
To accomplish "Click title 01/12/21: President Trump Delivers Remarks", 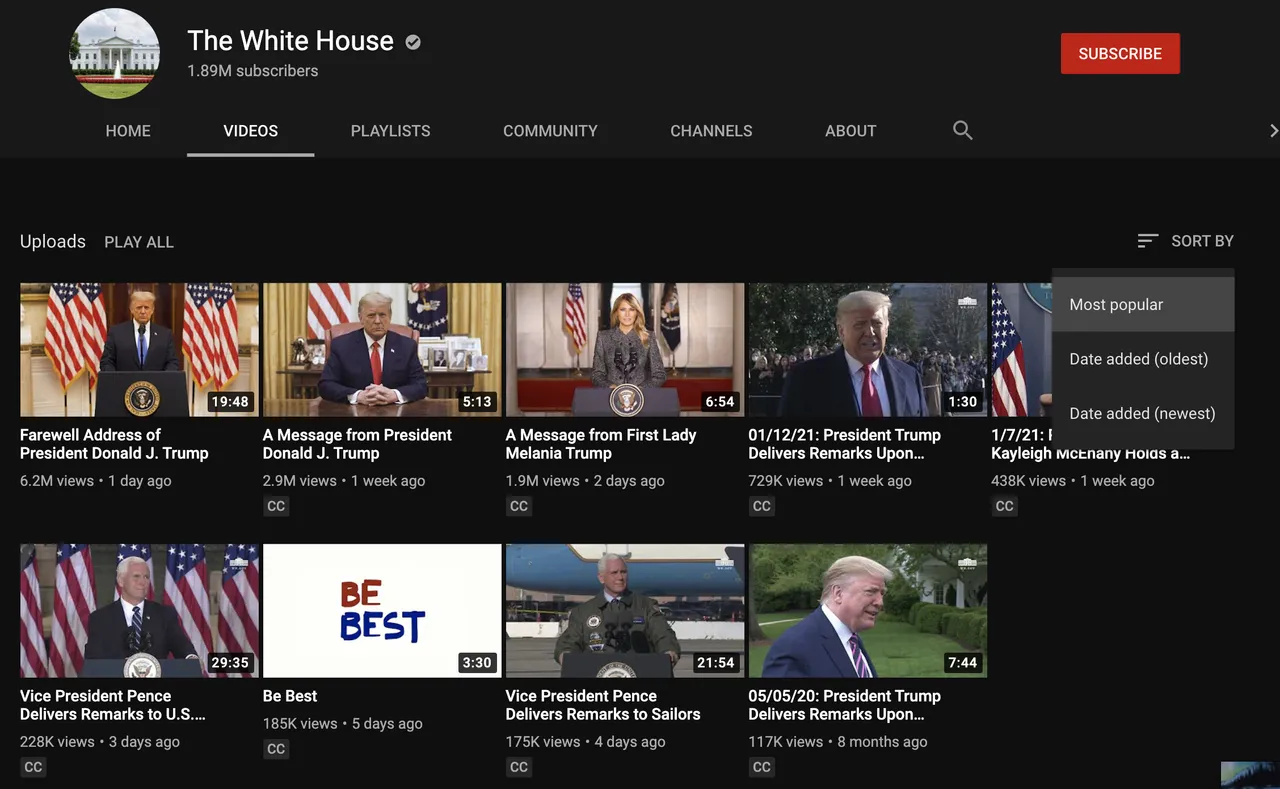I will [845, 444].
